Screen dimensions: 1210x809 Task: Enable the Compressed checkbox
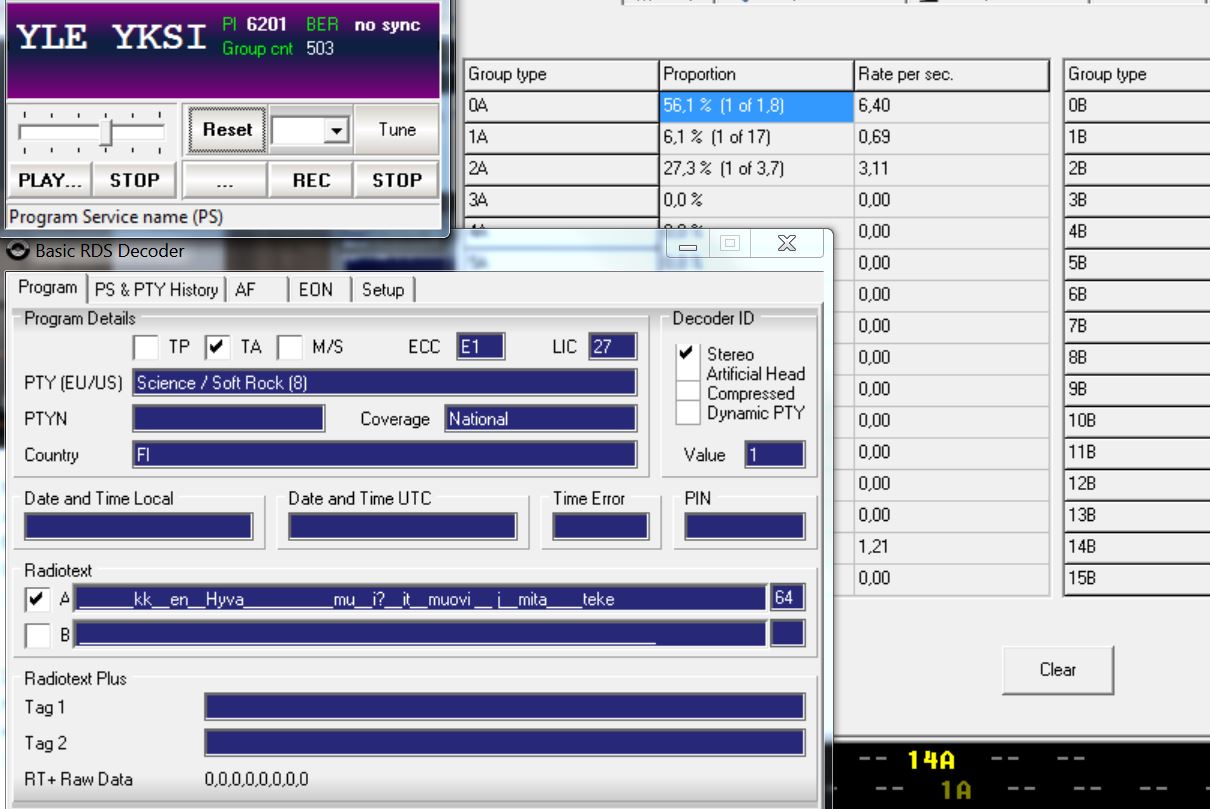tap(687, 393)
